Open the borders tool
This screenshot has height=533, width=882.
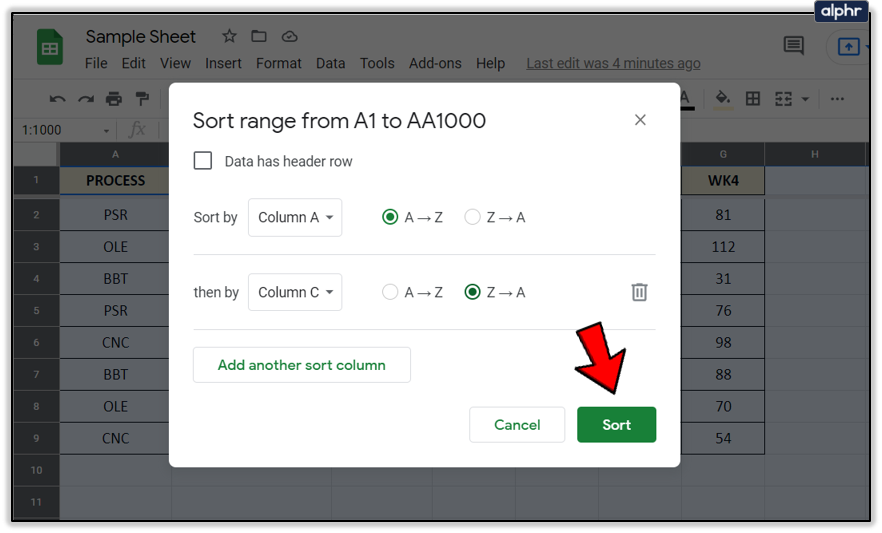pos(753,99)
